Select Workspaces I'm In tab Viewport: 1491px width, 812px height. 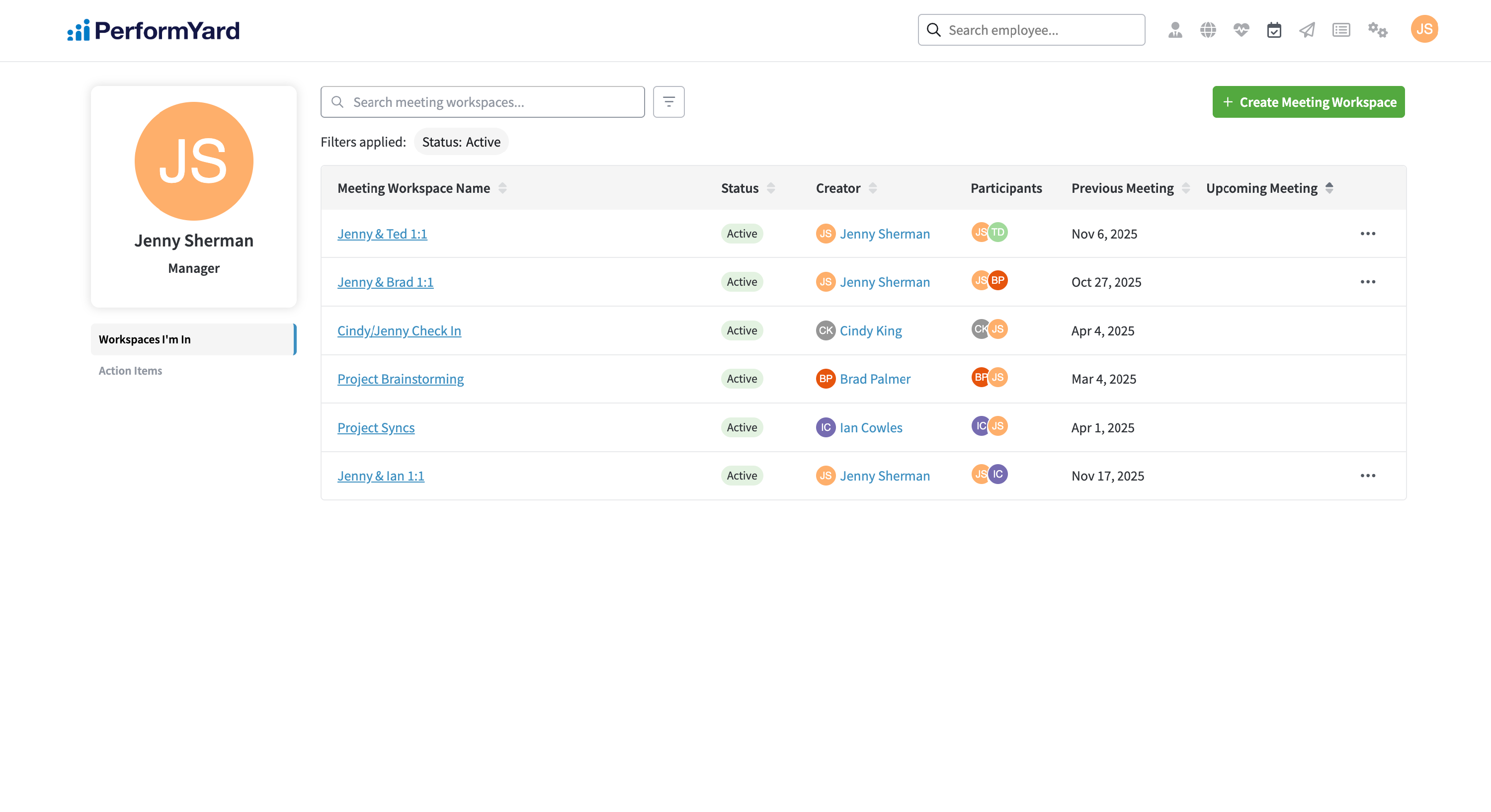(193, 339)
